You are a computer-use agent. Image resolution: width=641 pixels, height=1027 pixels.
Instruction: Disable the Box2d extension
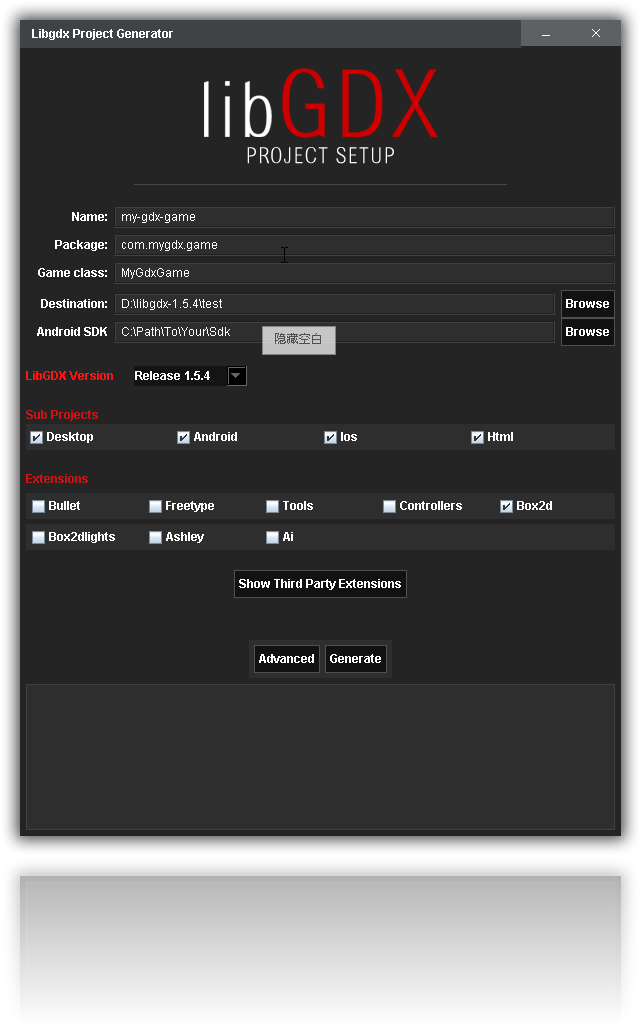click(x=506, y=506)
